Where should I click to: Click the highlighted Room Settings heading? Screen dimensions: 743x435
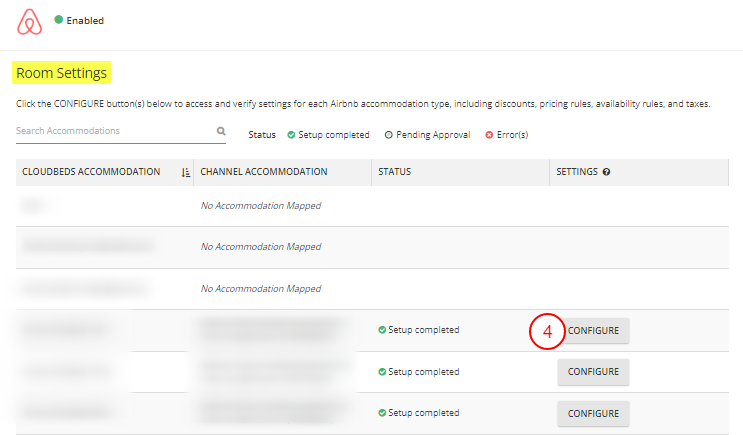[62, 73]
